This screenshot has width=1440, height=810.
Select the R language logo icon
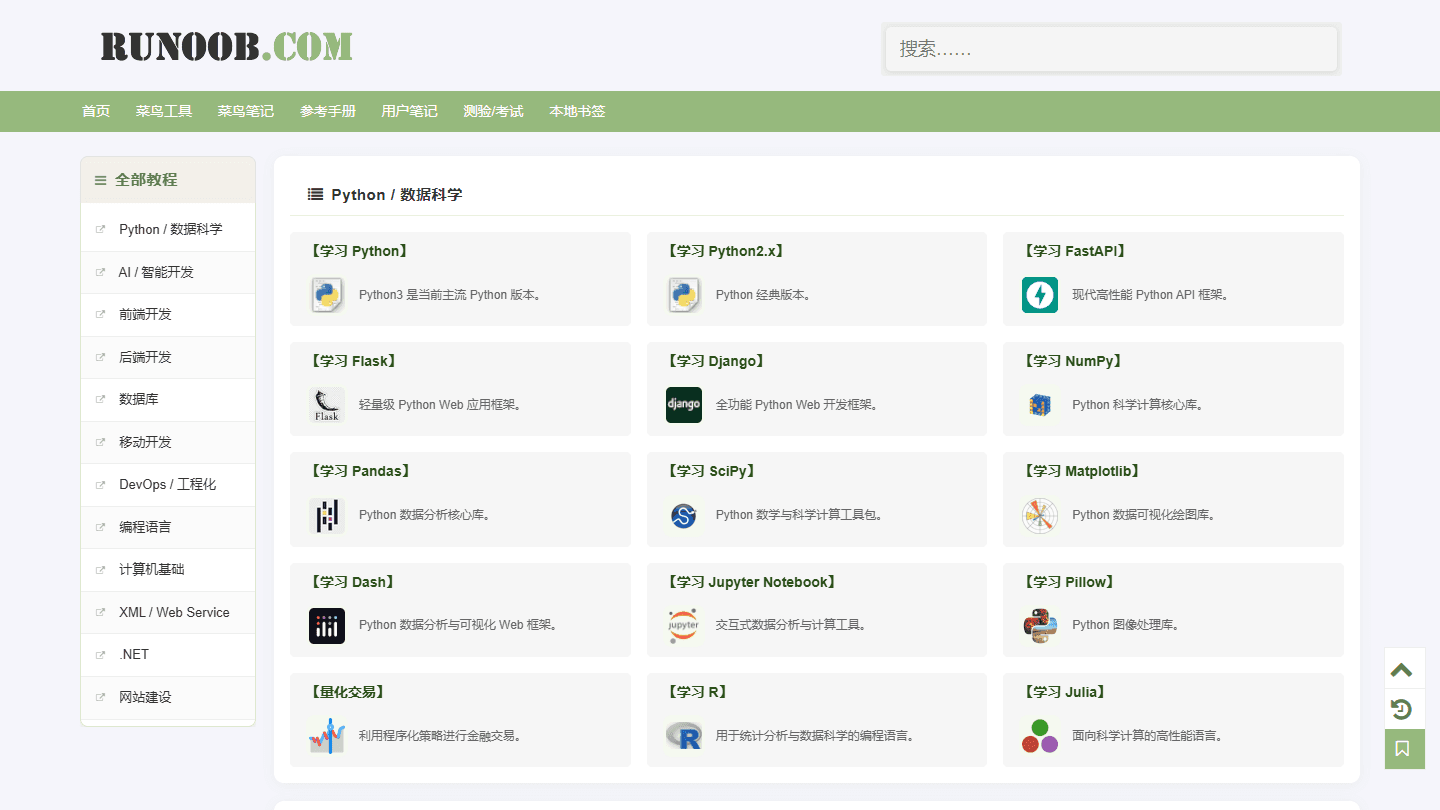684,736
